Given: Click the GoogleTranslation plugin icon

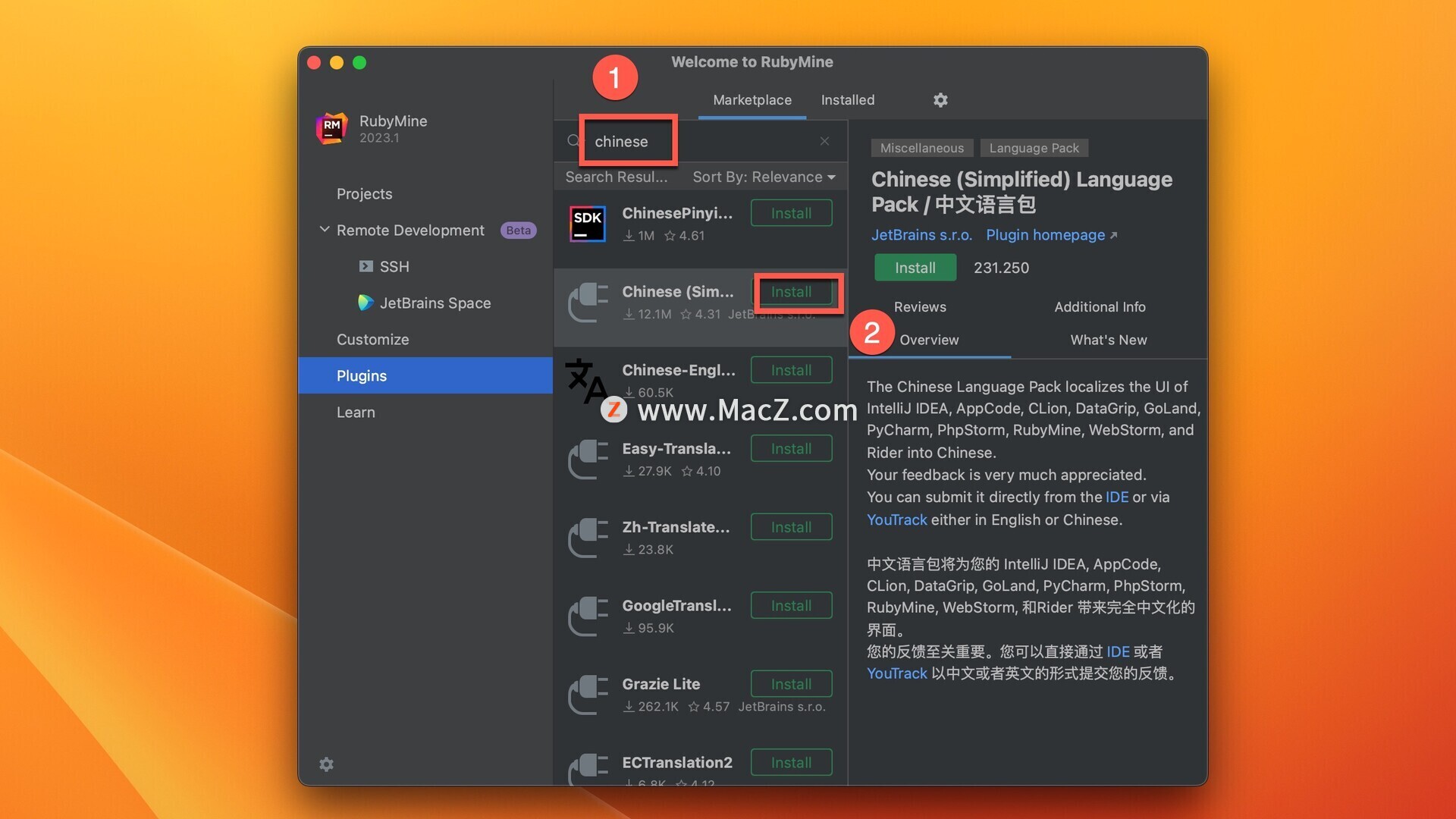Looking at the screenshot, I should coord(588,617).
